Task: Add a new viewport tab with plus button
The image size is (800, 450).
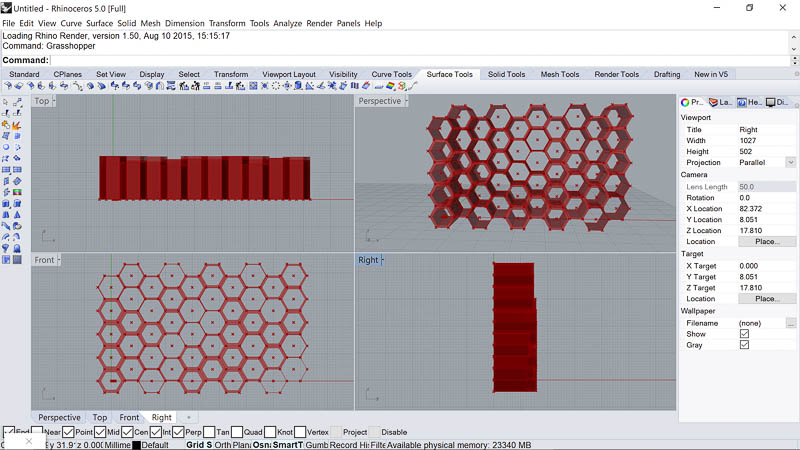Action: (x=188, y=417)
